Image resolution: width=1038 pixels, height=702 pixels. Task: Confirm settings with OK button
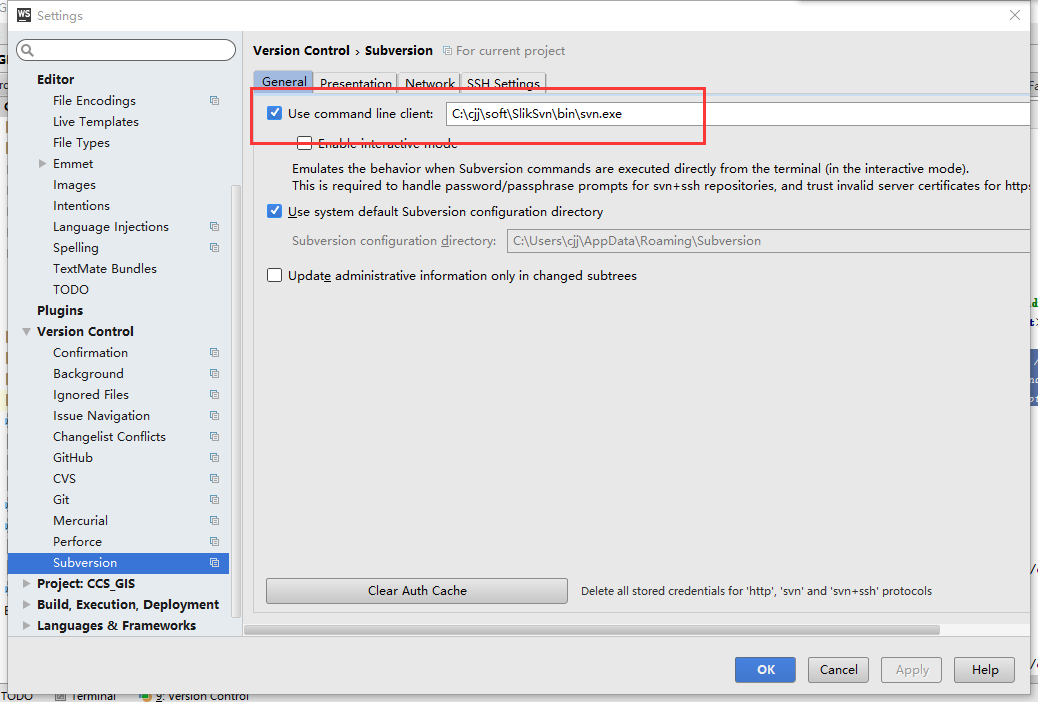tap(765, 670)
